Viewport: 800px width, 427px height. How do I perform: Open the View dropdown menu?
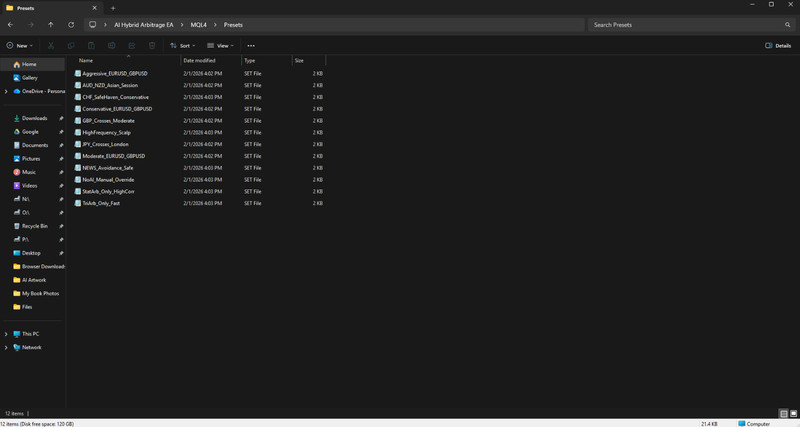[220, 45]
